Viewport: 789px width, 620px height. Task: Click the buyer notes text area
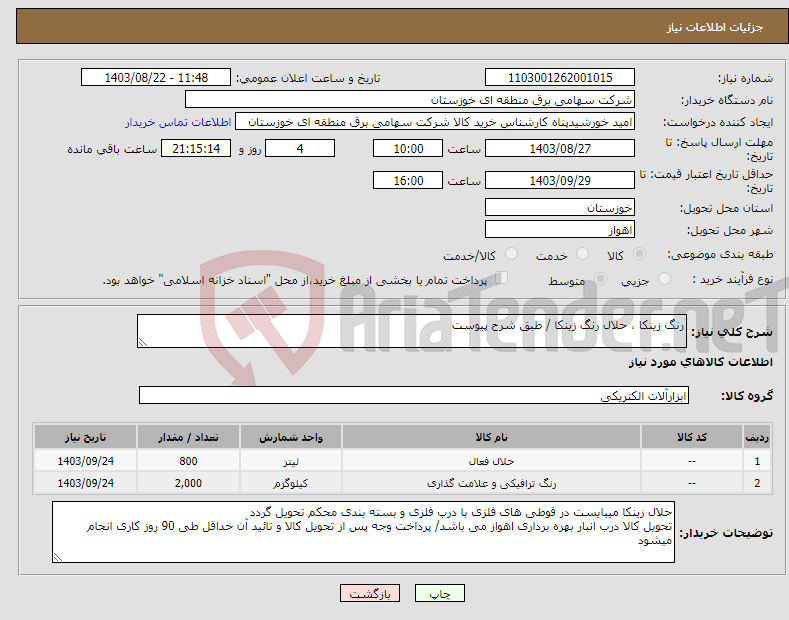pyautogui.click(x=363, y=532)
